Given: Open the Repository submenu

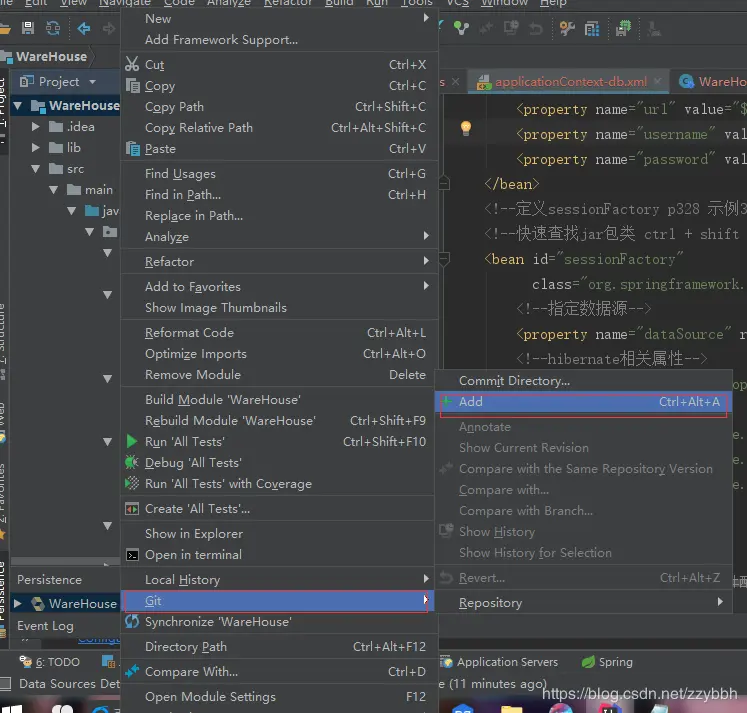Looking at the screenshot, I should point(584,603).
